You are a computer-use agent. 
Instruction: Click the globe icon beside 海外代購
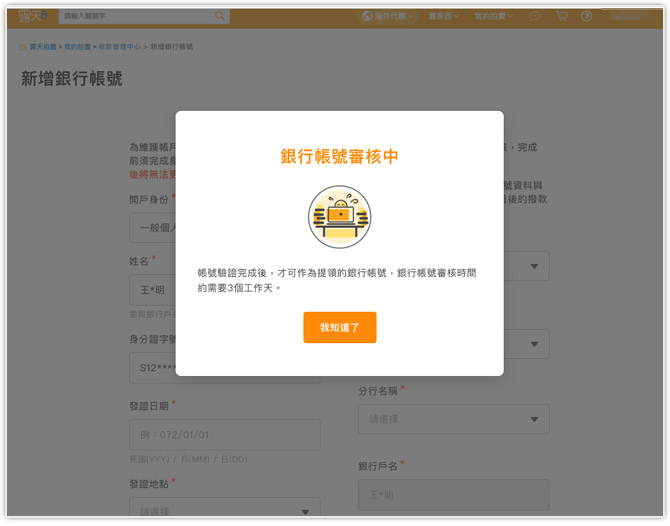pyautogui.click(x=367, y=16)
